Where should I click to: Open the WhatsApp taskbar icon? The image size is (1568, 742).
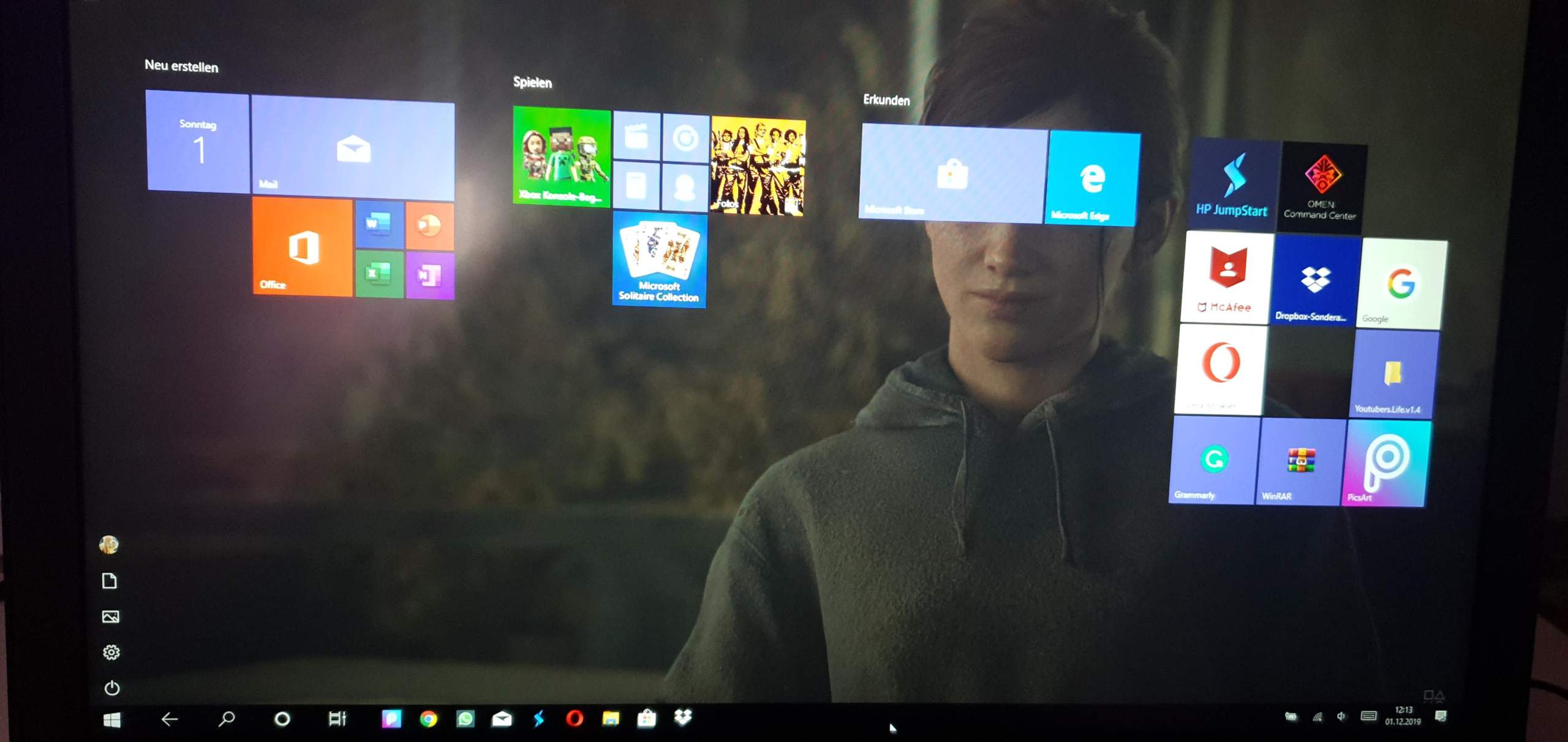point(465,718)
